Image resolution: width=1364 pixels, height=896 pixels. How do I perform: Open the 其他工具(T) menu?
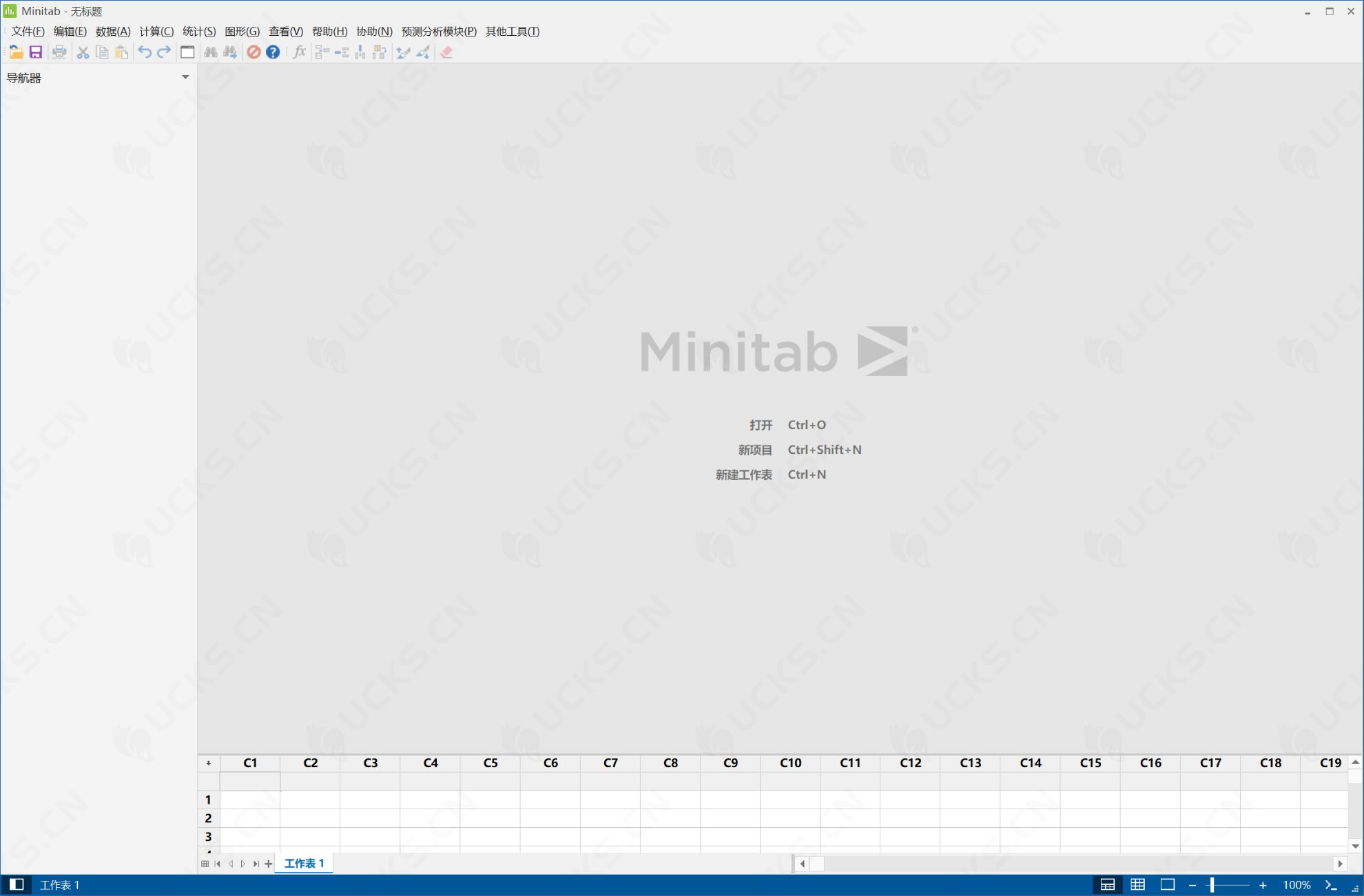tap(513, 32)
